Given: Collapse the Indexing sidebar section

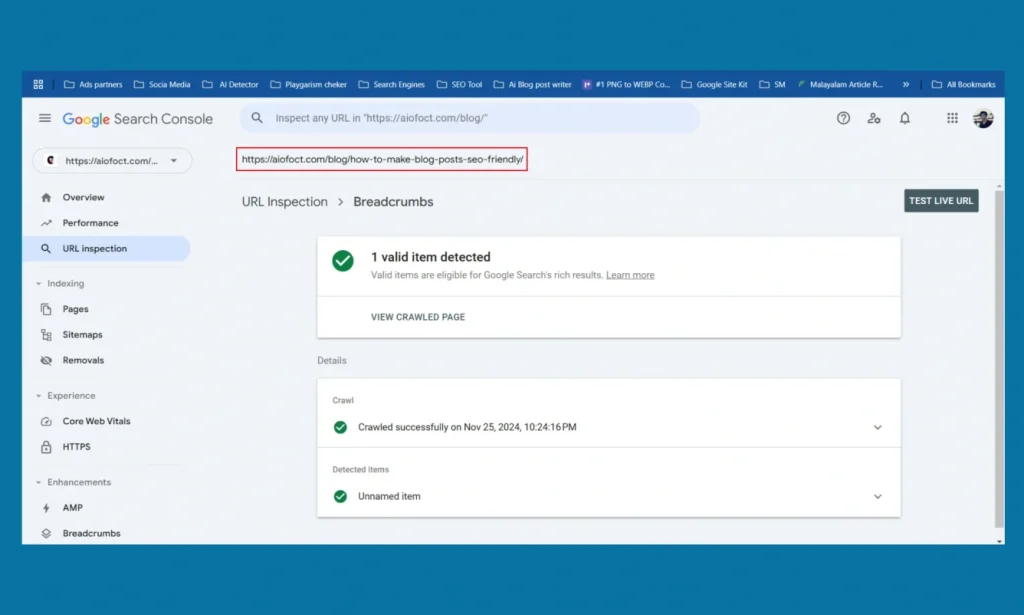Looking at the screenshot, I should tap(39, 284).
